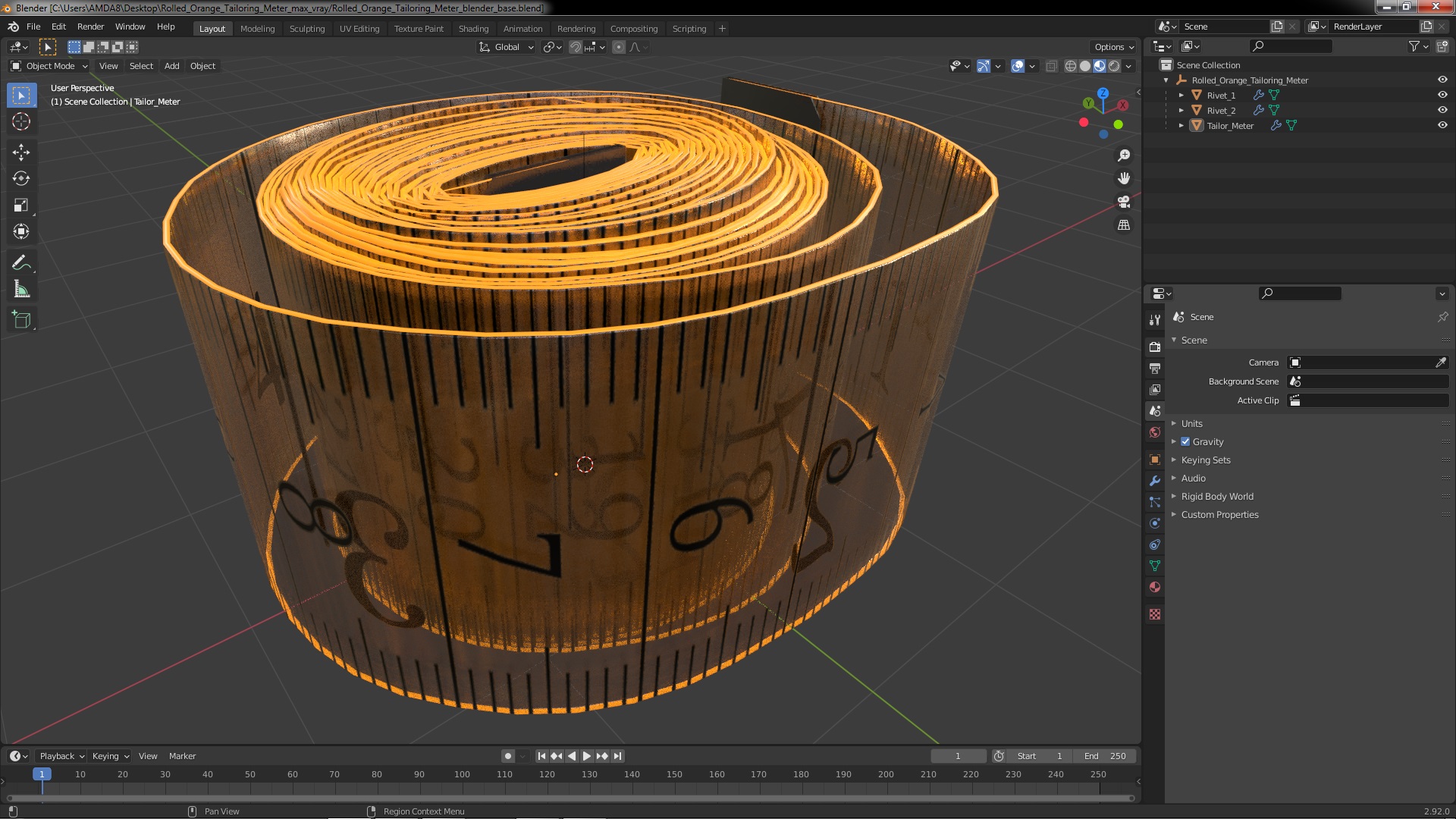Screen dimensions: 1456x819
Task: Open Modifier properties wrench tab
Action: [1155, 481]
